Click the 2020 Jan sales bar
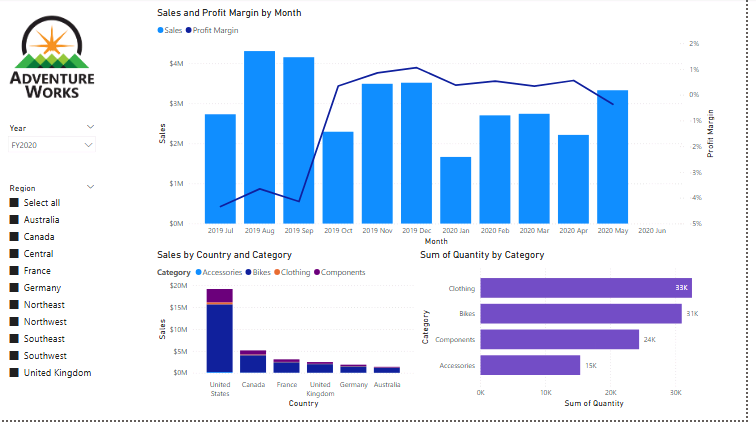 [x=455, y=190]
